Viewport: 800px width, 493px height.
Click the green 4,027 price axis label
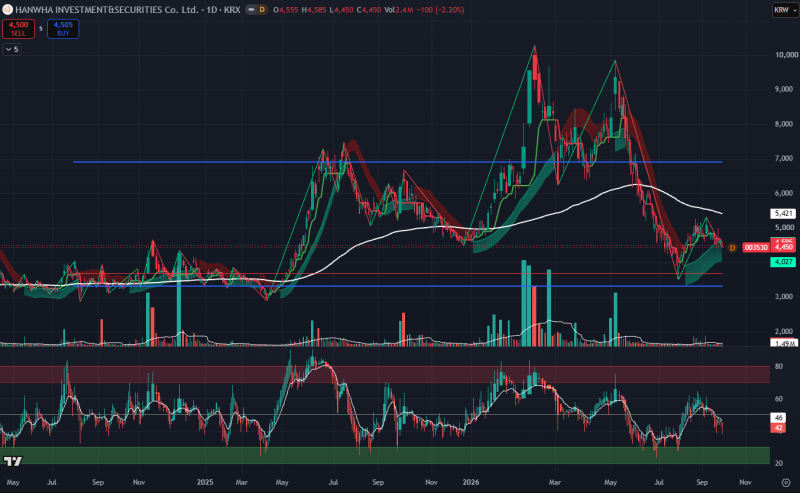tap(783, 262)
